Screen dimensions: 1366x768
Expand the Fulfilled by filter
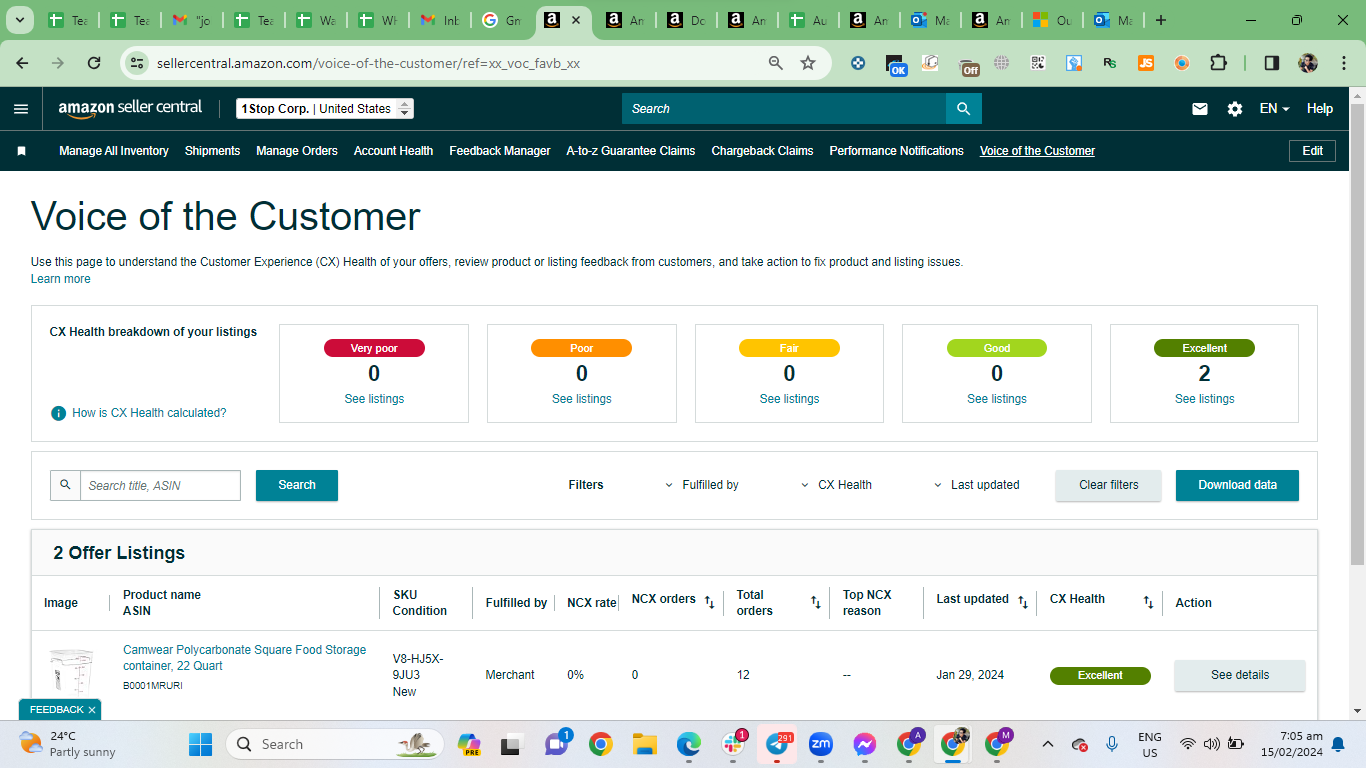[x=702, y=485]
